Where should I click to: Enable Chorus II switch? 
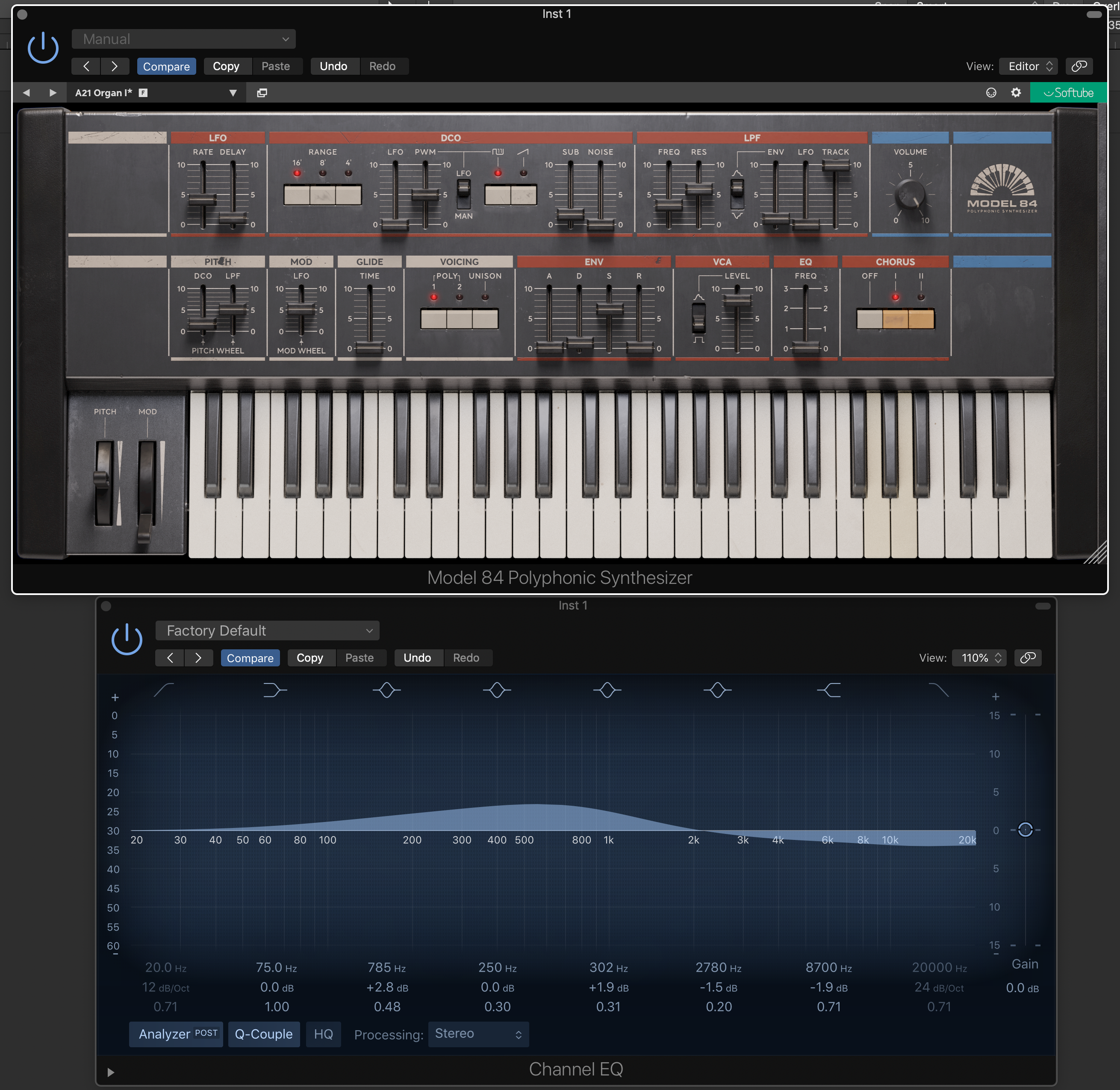(x=921, y=319)
